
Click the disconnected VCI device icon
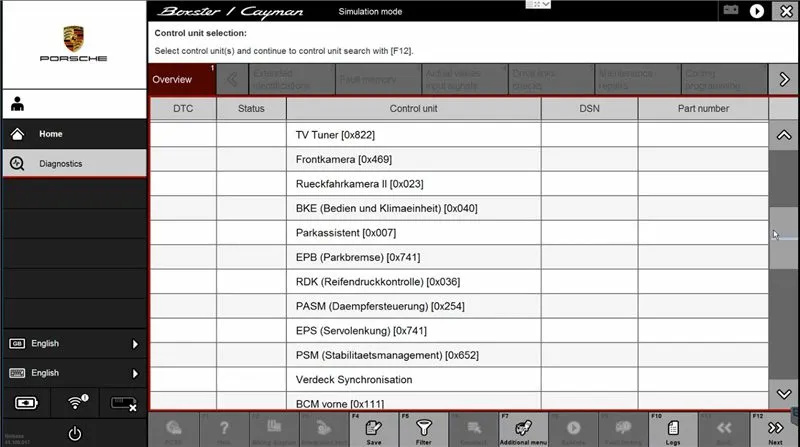click(x=123, y=404)
